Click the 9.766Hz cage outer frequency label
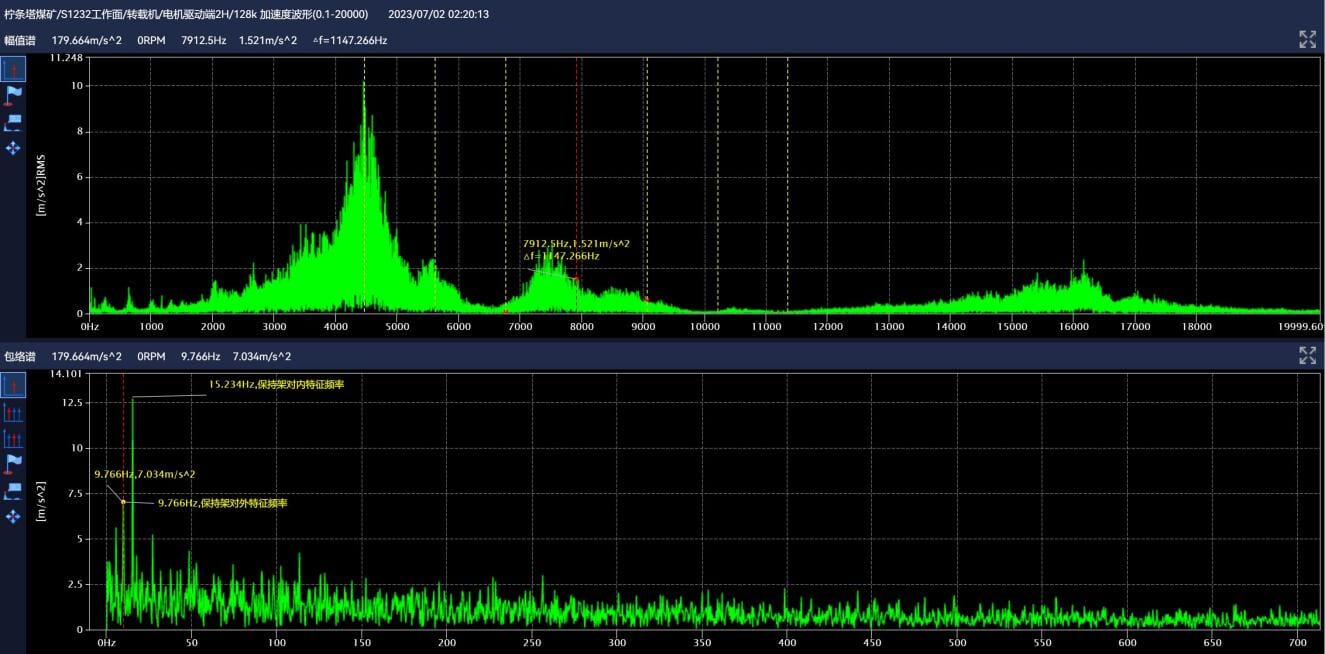1325x654 pixels. point(222,504)
